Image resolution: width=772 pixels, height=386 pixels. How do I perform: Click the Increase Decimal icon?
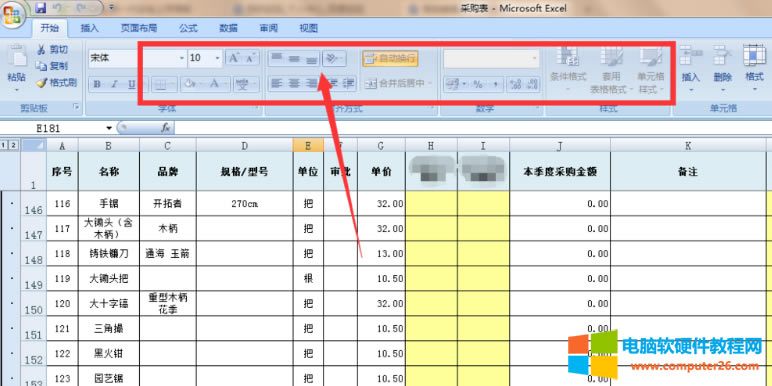coord(515,84)
